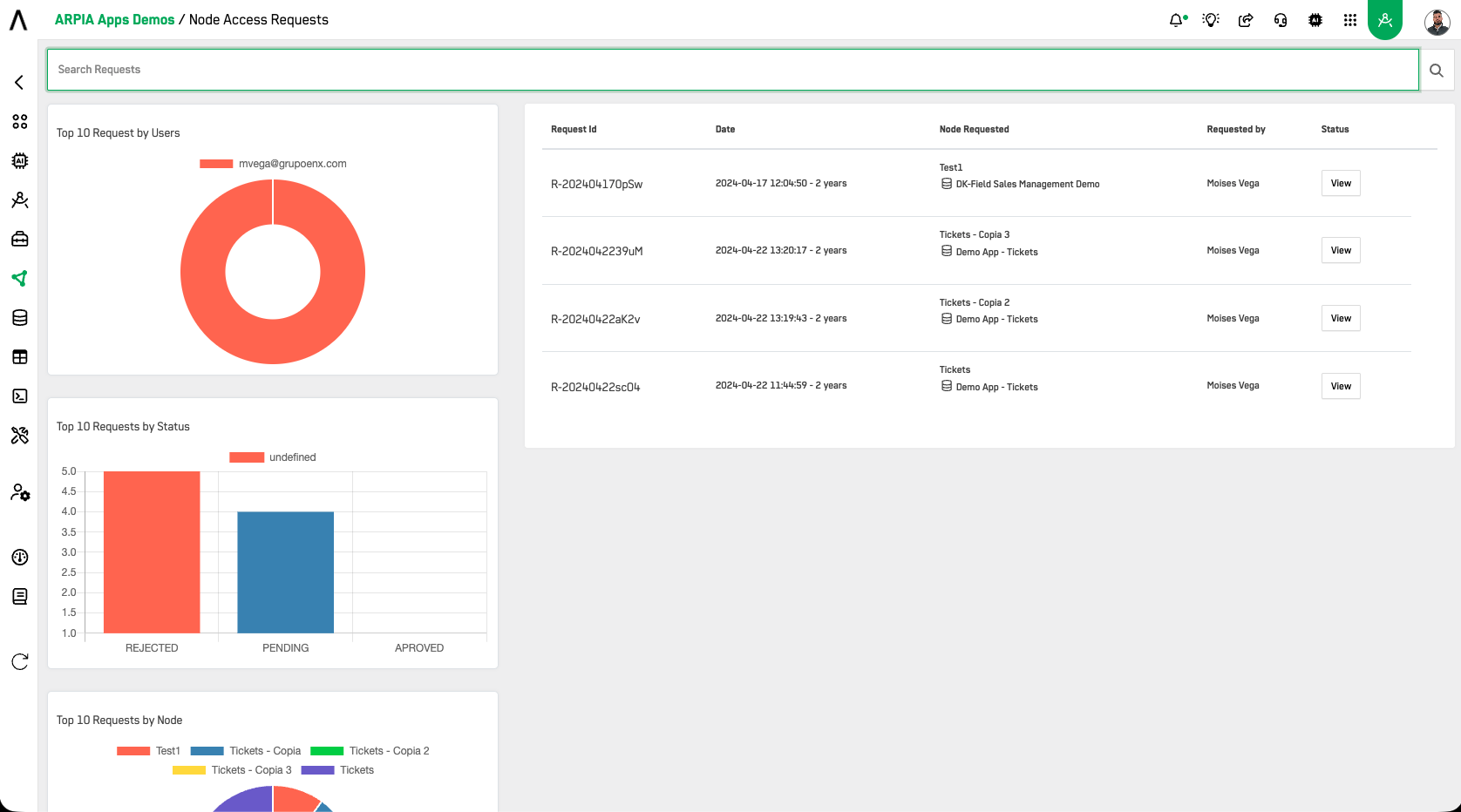This screenshot has width=1461, height=812.
Task: Click the Tickets - Copia 2 node name in the table
Action: (975, 302)
